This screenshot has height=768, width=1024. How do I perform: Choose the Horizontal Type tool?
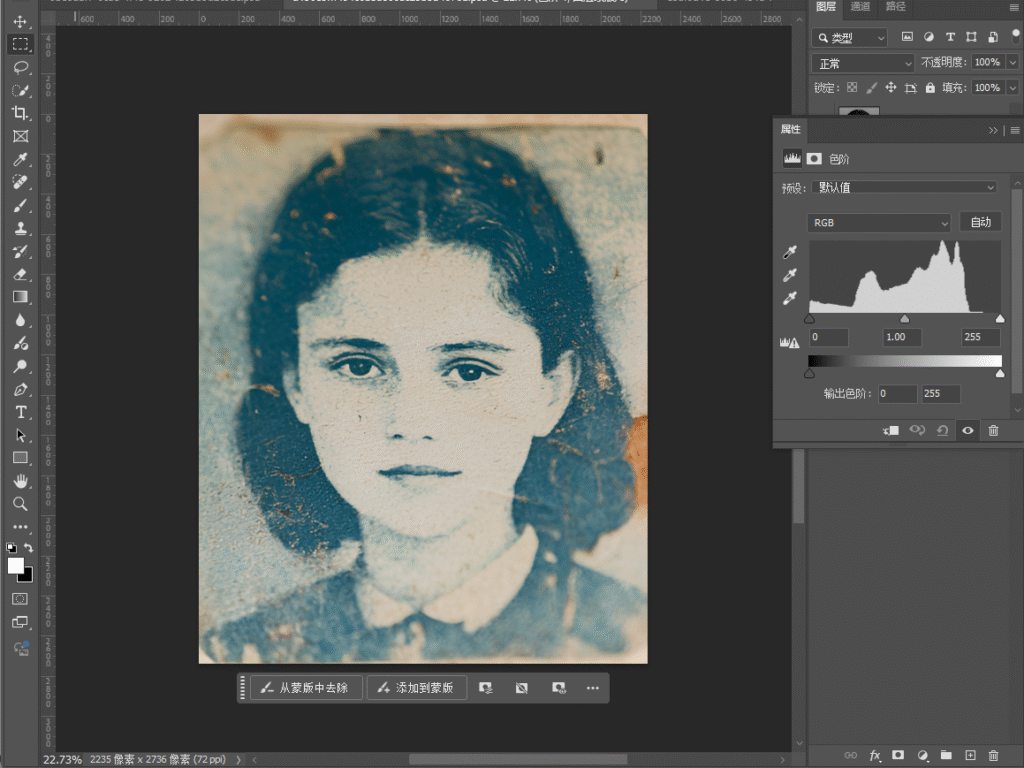coord(20,412)
